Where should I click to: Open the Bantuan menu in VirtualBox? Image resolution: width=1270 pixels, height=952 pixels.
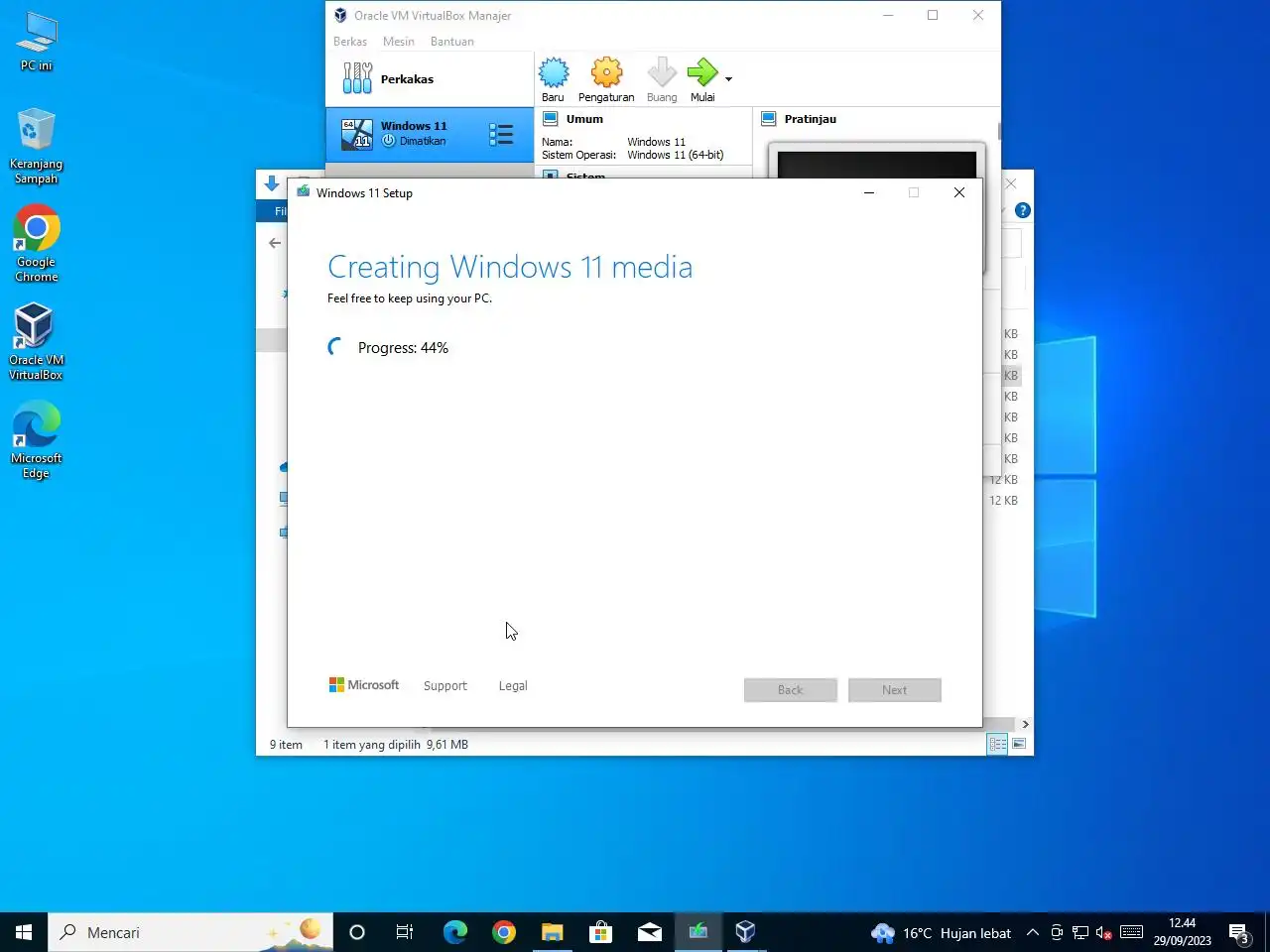452,42
